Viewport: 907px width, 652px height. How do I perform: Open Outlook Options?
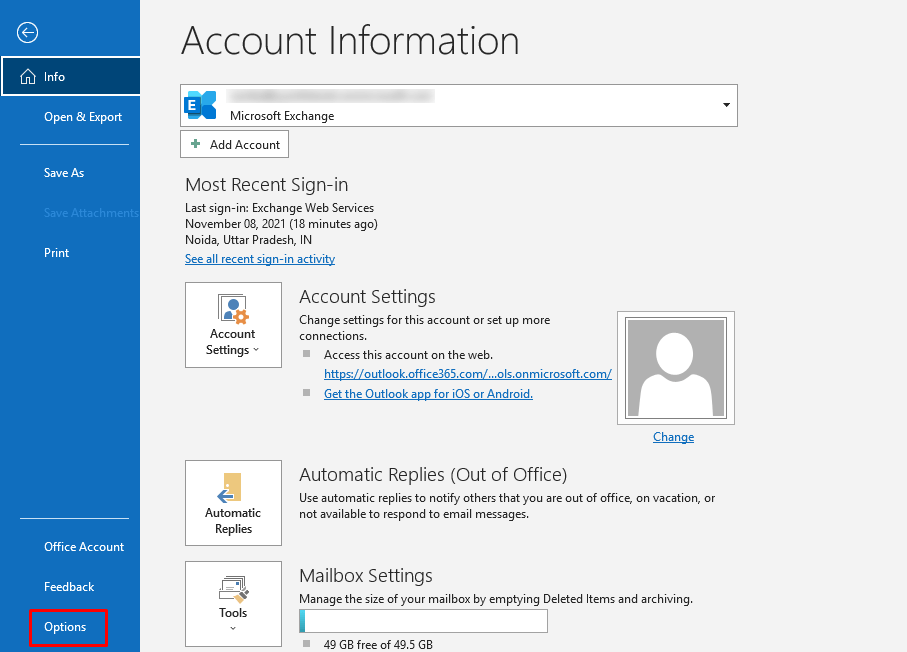(x=65, y=627)
